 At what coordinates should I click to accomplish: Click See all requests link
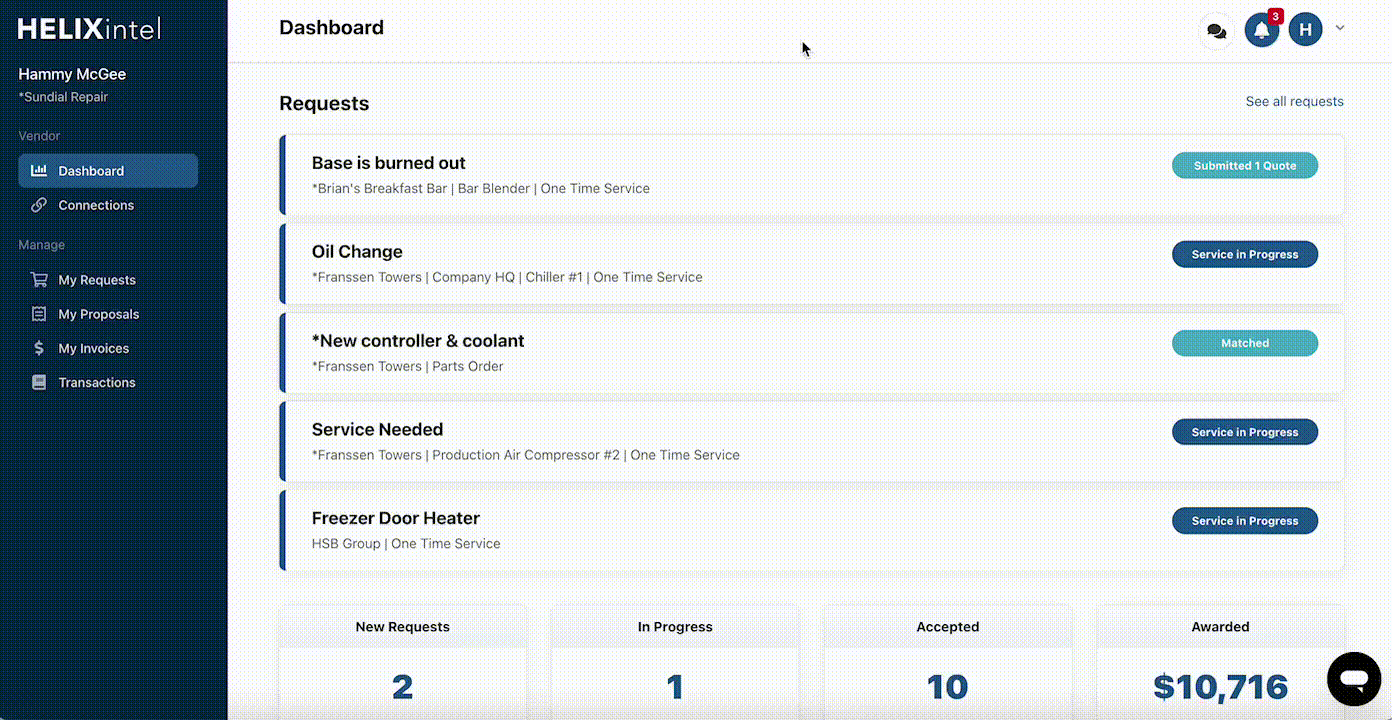click(x=1294, y=101)
